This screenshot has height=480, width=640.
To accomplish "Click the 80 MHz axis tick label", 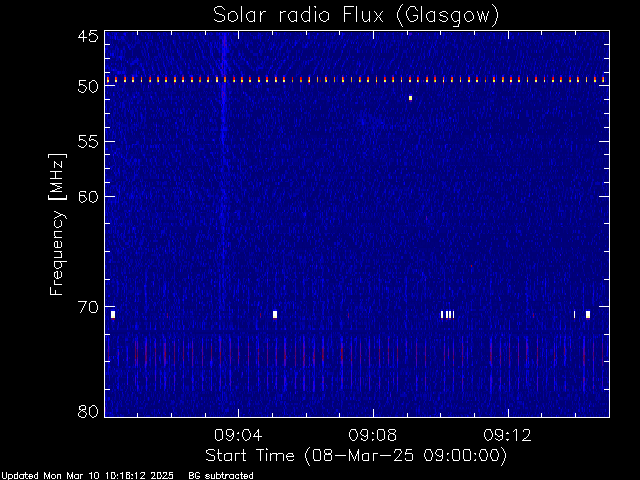I will pos(88,411).
